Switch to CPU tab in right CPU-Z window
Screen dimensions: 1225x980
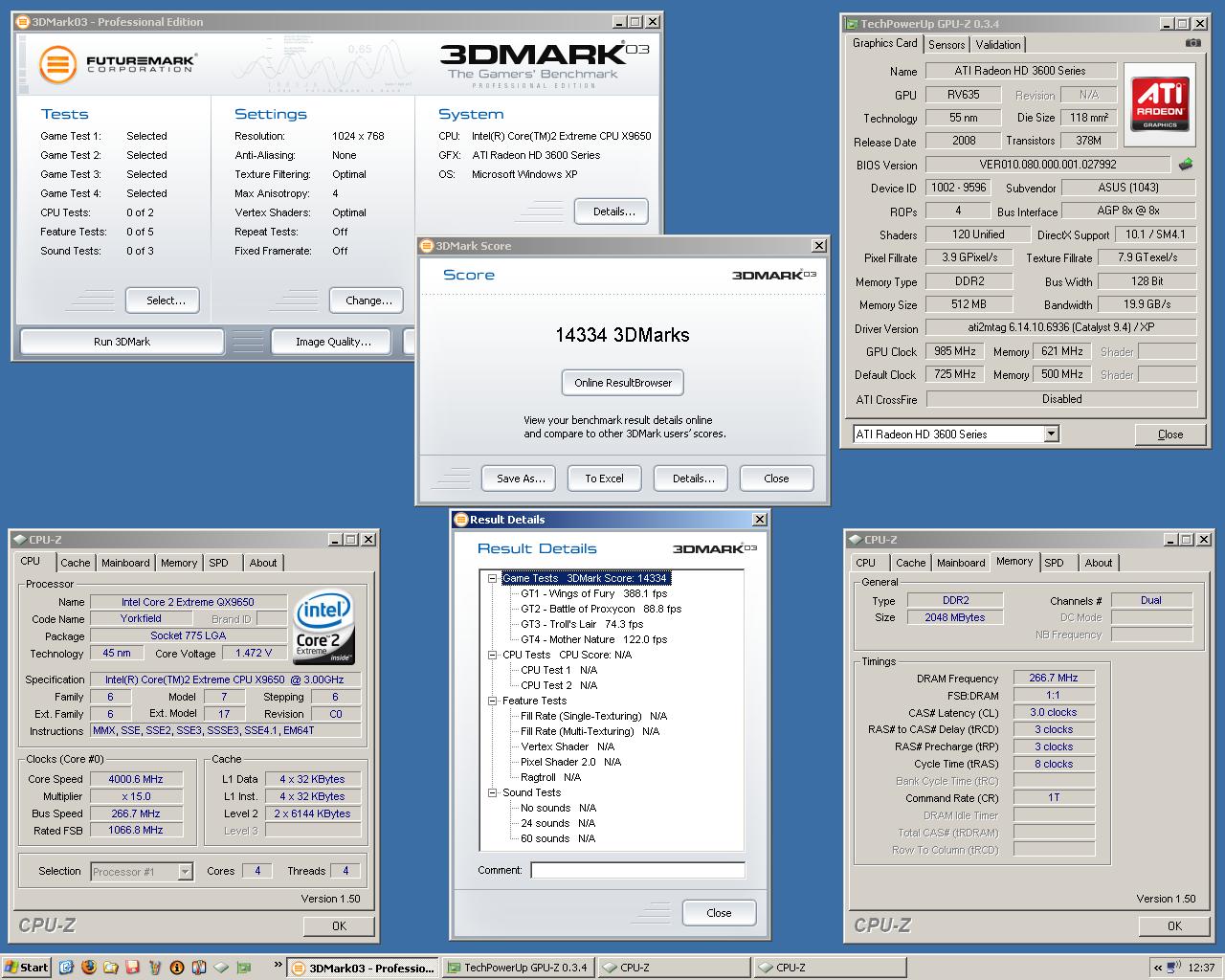coord(866,563)
